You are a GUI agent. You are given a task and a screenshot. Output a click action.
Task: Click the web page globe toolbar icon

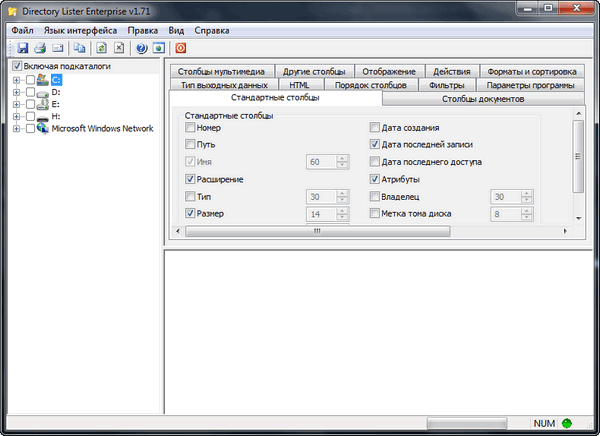click(159, 48)
